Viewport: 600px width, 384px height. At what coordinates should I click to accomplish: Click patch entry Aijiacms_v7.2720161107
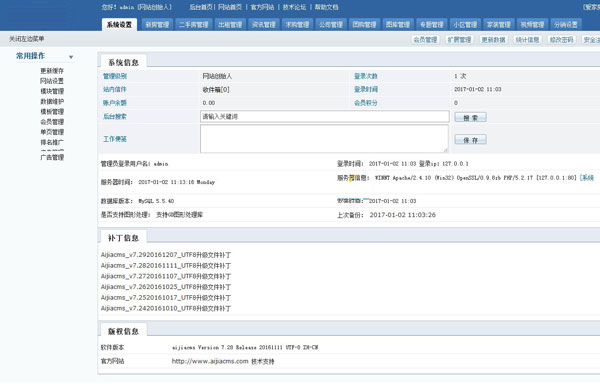166,276
